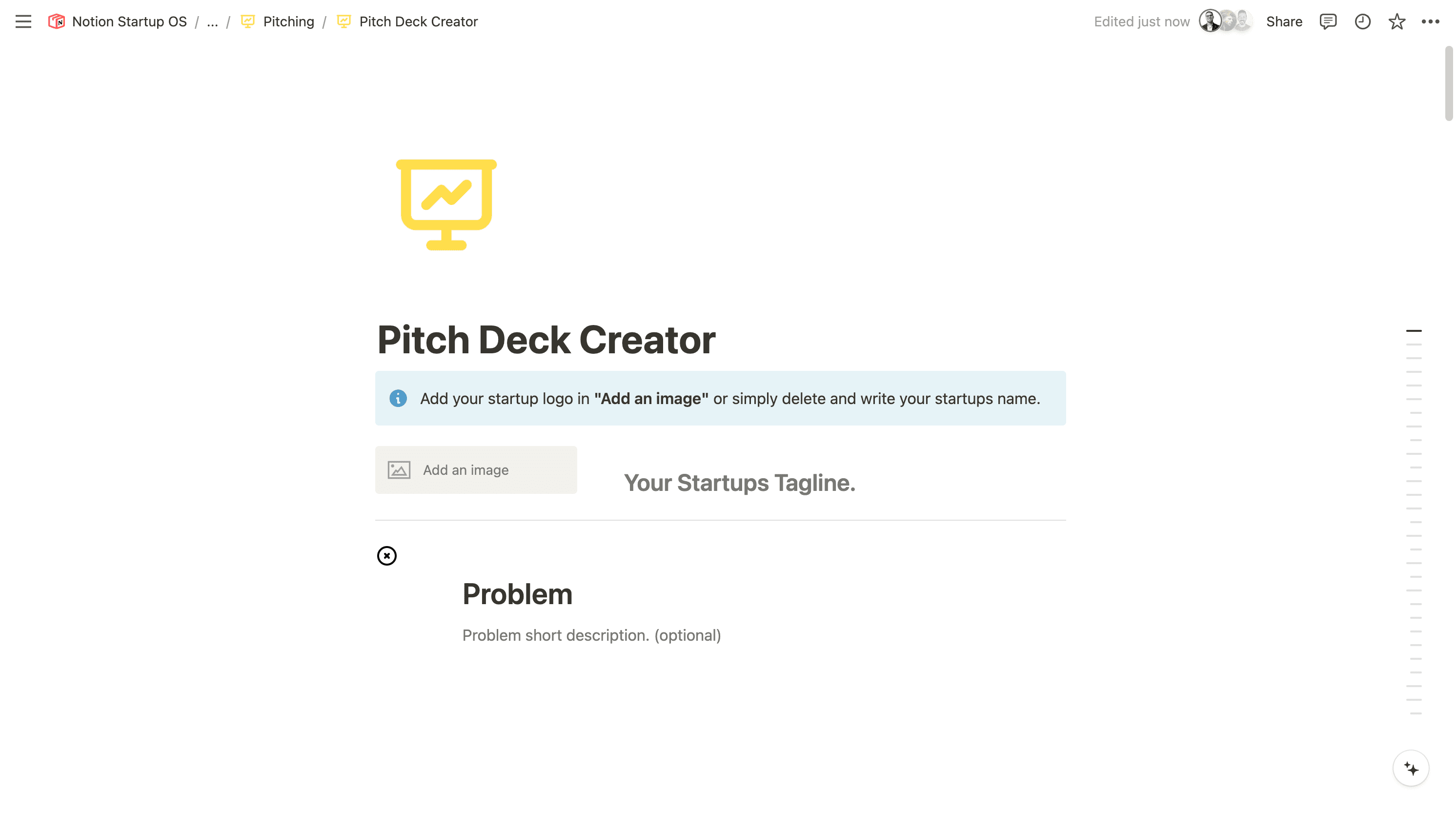Click the Your Startups Tagline placeholder
This screenshot has height=813, width=1456.
(739, 483)
